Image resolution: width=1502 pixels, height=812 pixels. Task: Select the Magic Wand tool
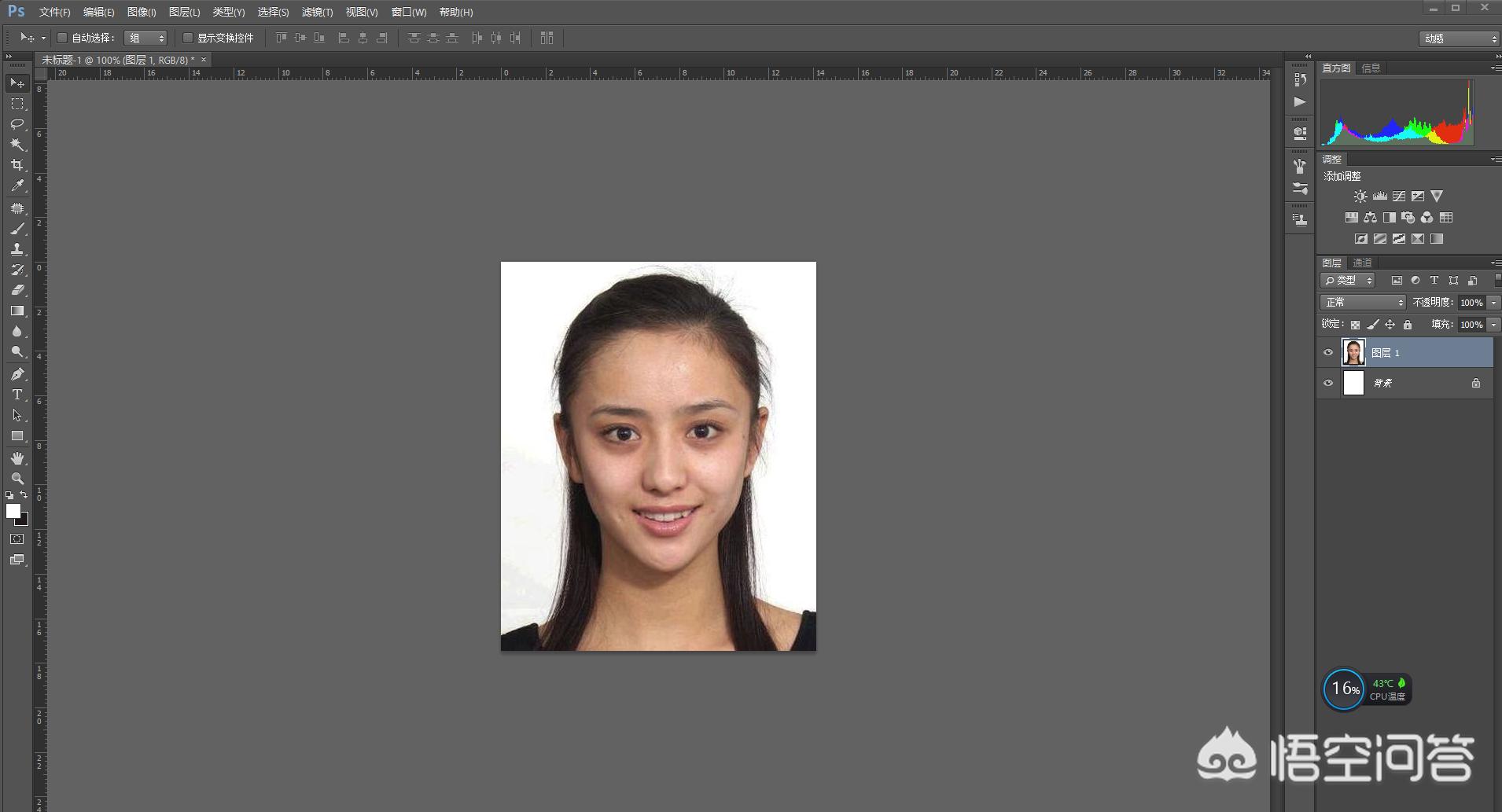coord(17,145)
